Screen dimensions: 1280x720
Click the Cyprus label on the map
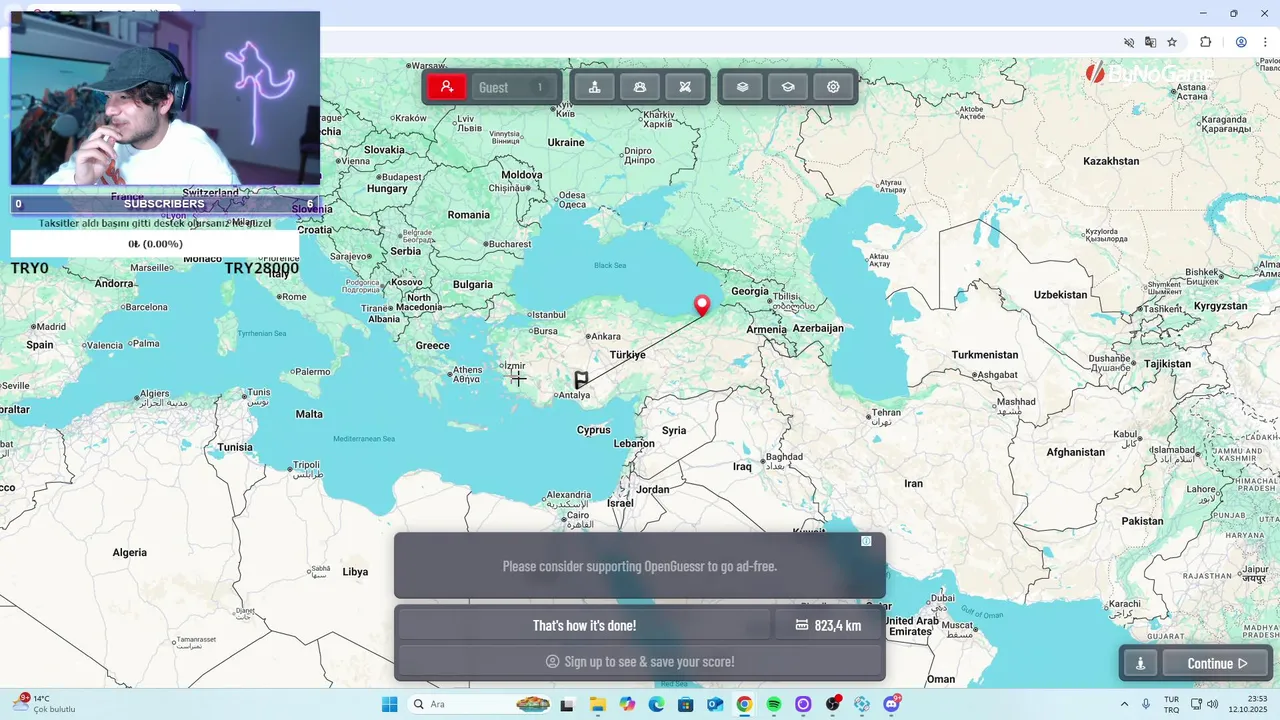click(593, 430)
